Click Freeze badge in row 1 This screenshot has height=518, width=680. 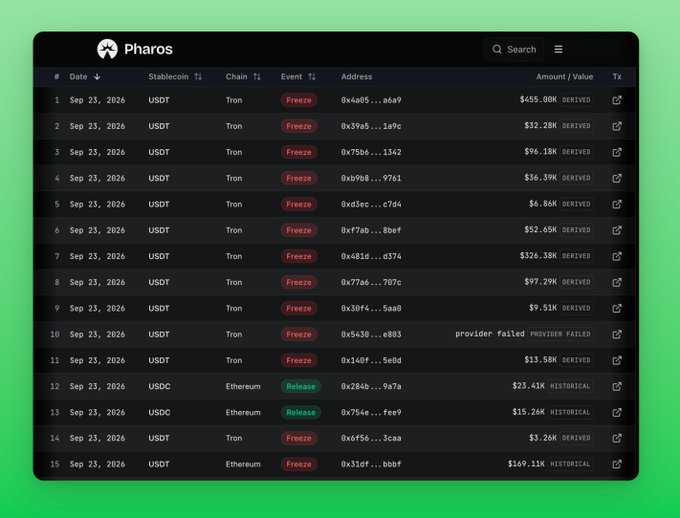click(x=299, y=100)
